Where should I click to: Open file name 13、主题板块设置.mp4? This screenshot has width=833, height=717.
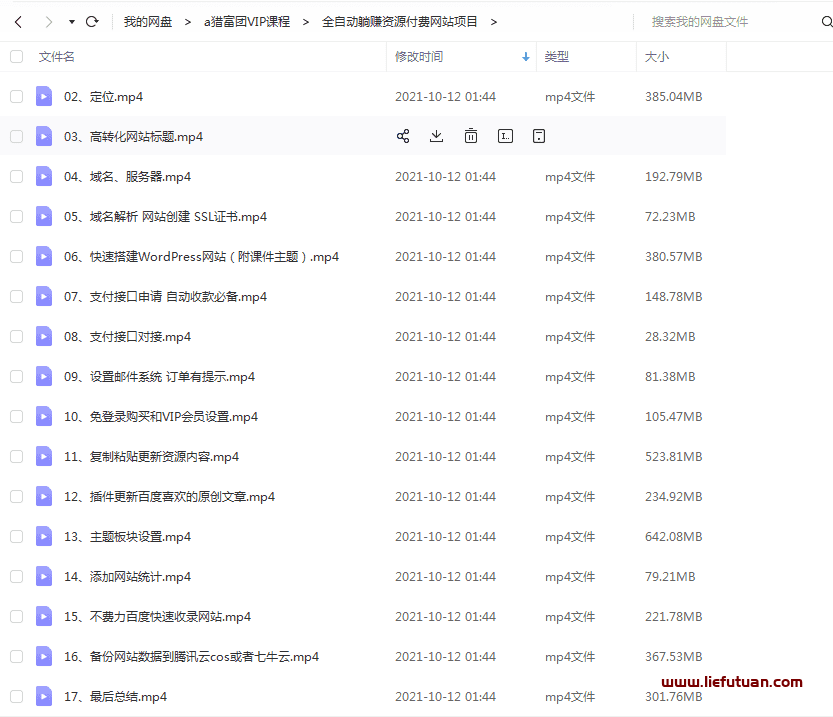(128, 537)
